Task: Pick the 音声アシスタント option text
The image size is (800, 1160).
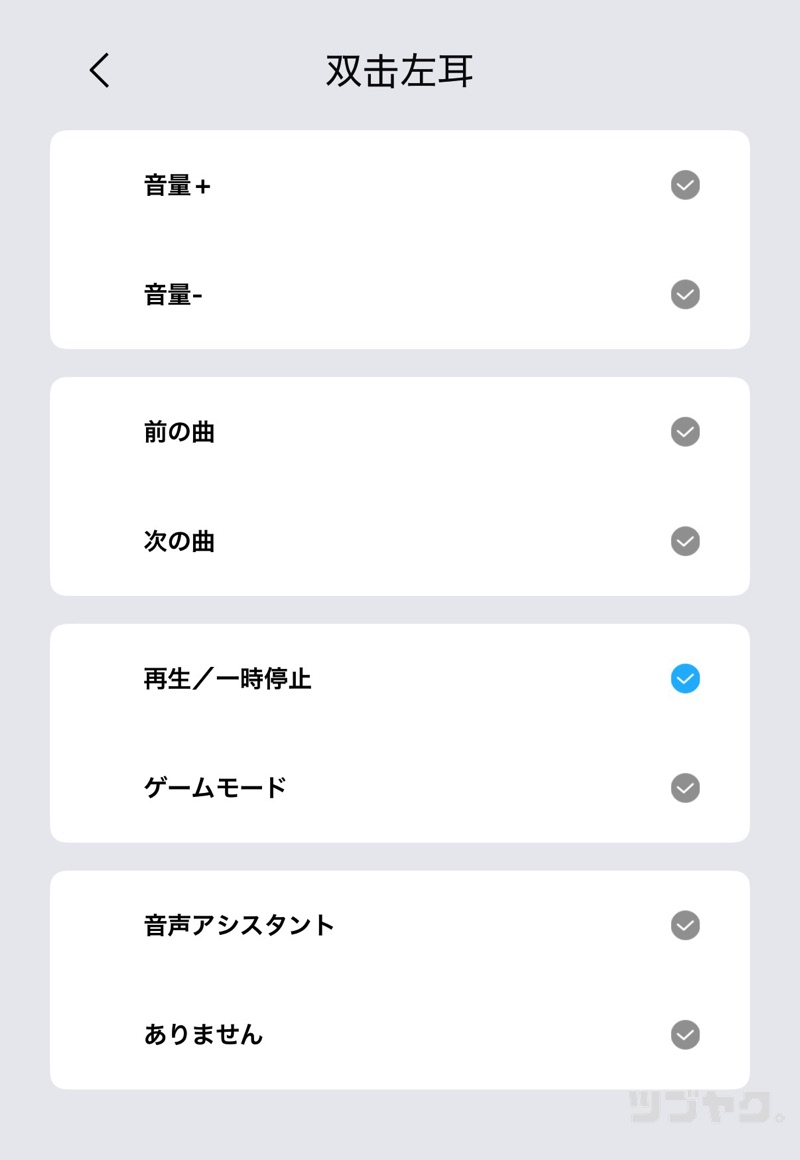Action: click(x=239, y=926)
